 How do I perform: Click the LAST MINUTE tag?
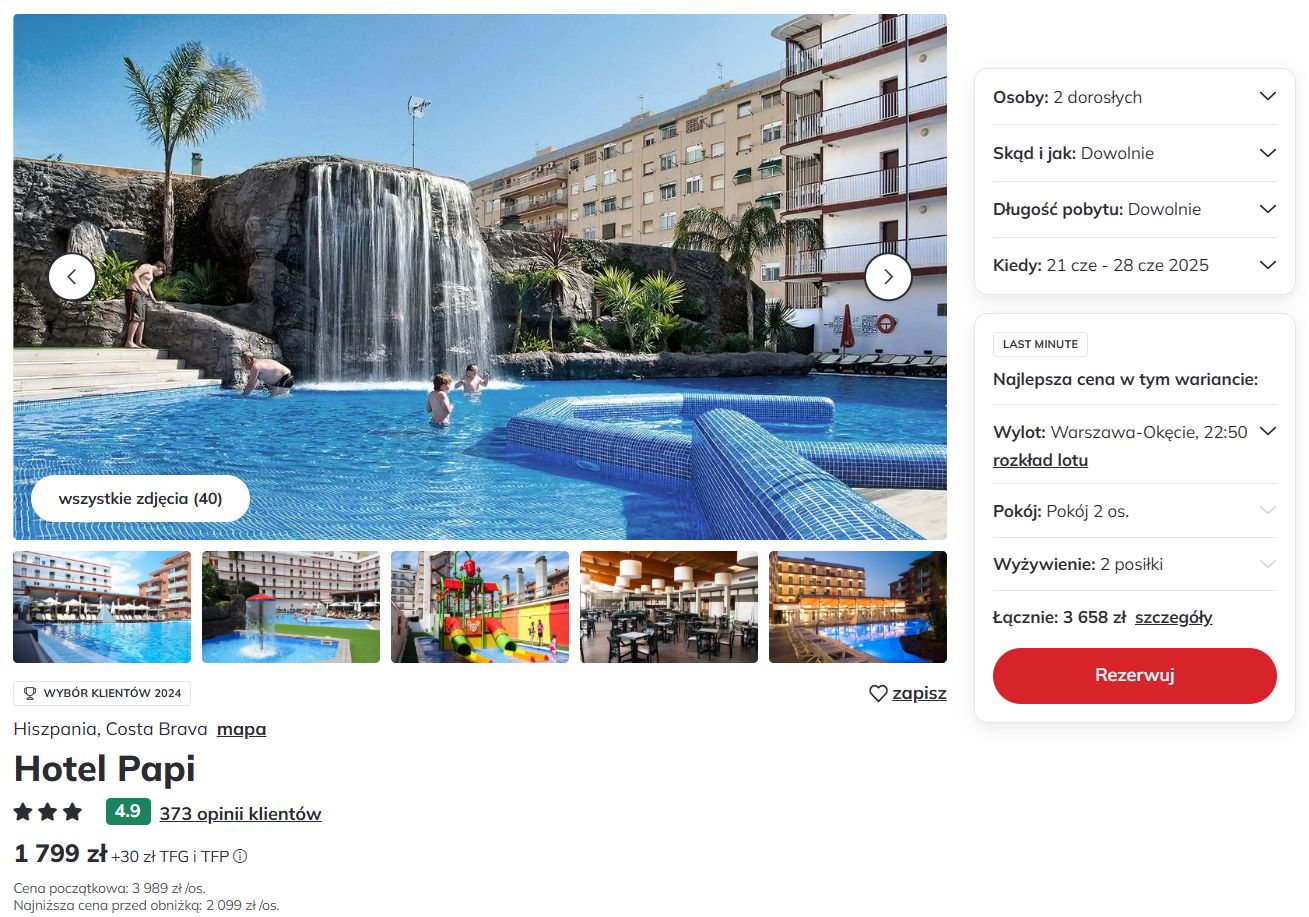[1040, 344]
